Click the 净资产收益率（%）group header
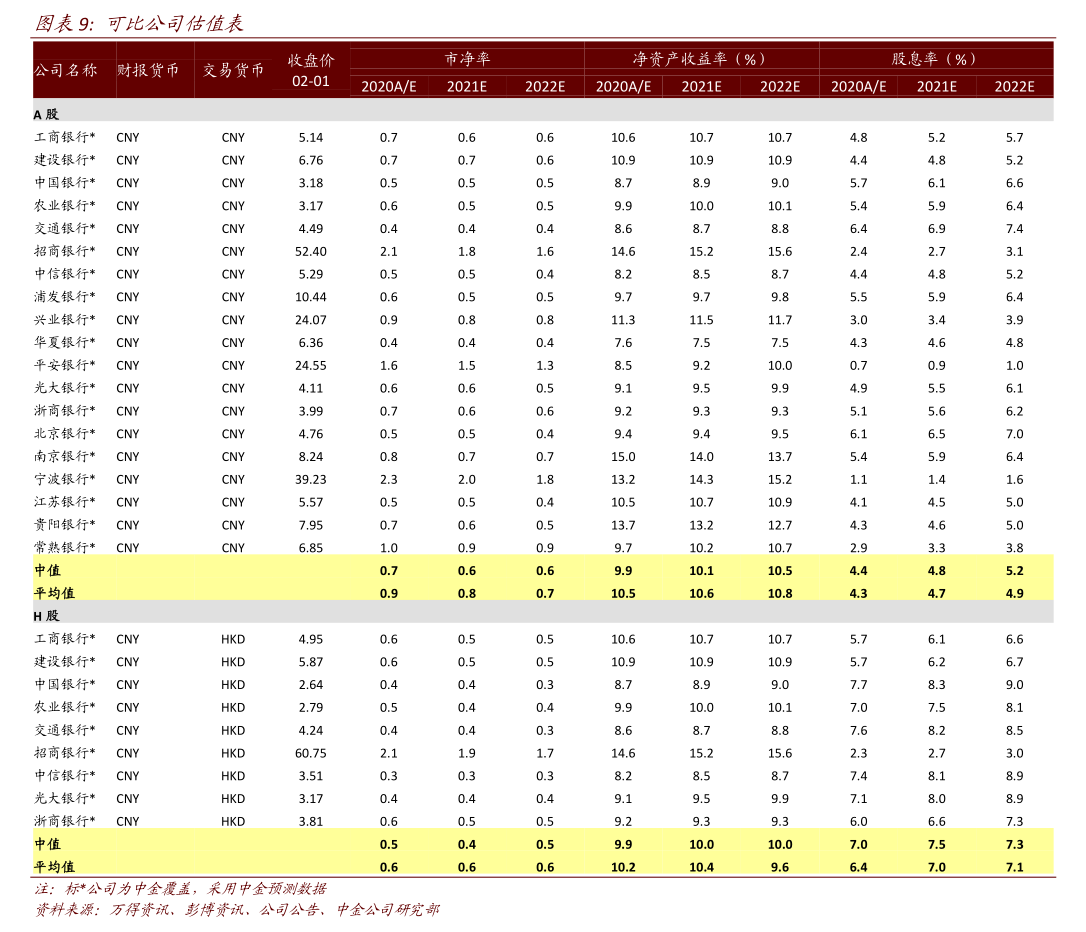The image size is (1086, 932). [700, 59]
